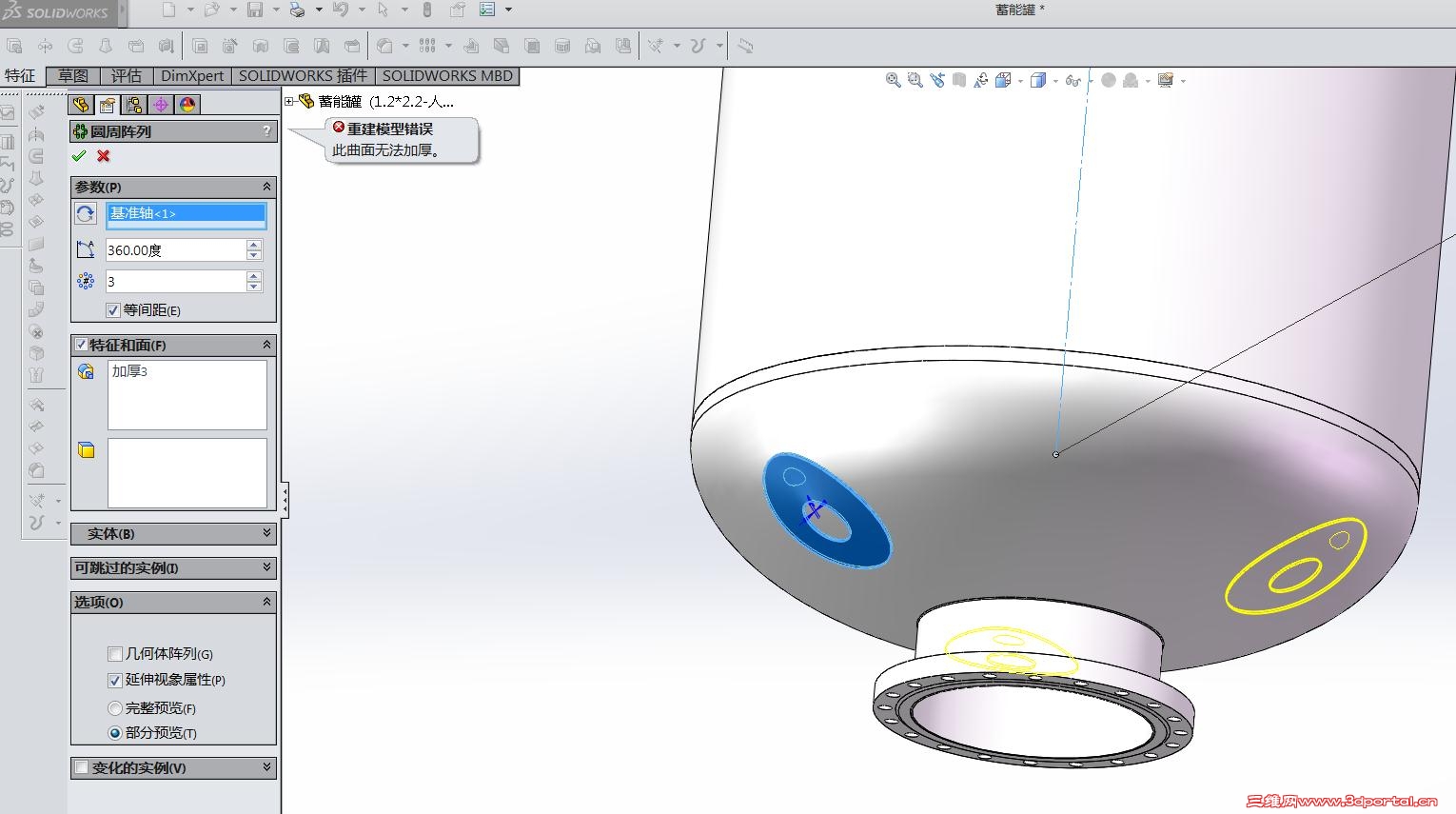Click the New document icon
This screenshot has width=1456, height=814.
[168, 10]
